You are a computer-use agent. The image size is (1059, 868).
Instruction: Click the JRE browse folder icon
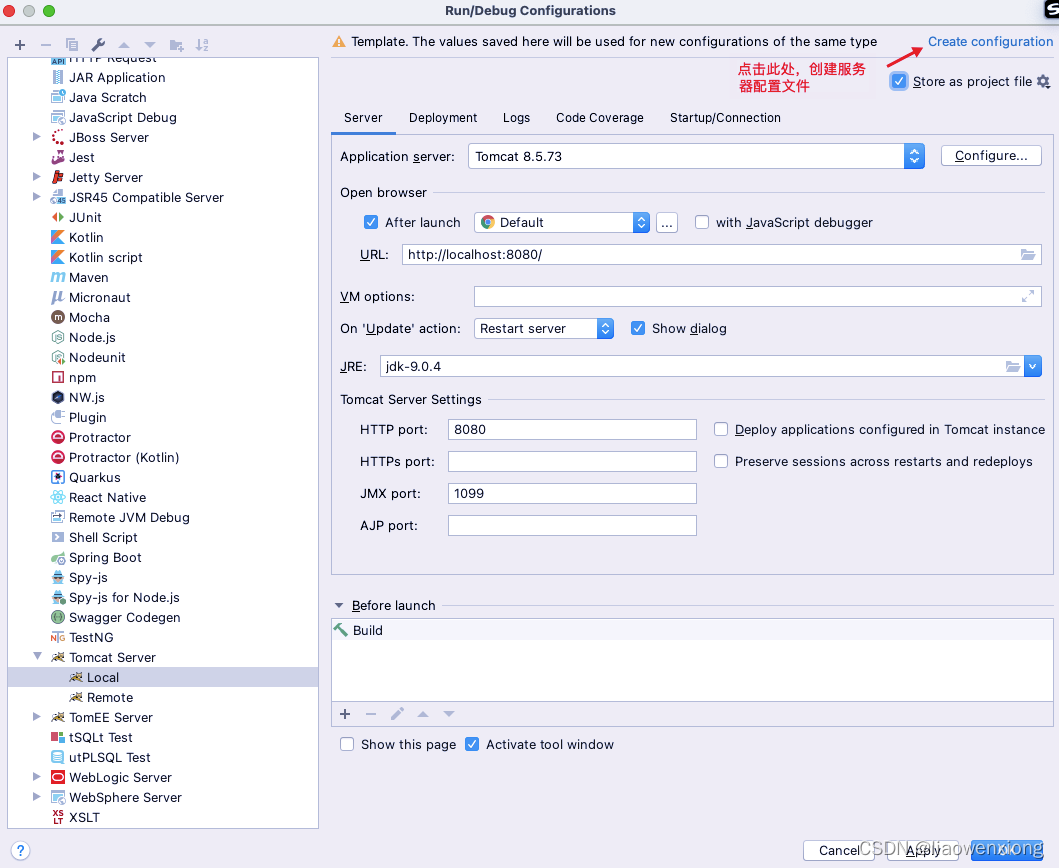tap(1012, 367)
